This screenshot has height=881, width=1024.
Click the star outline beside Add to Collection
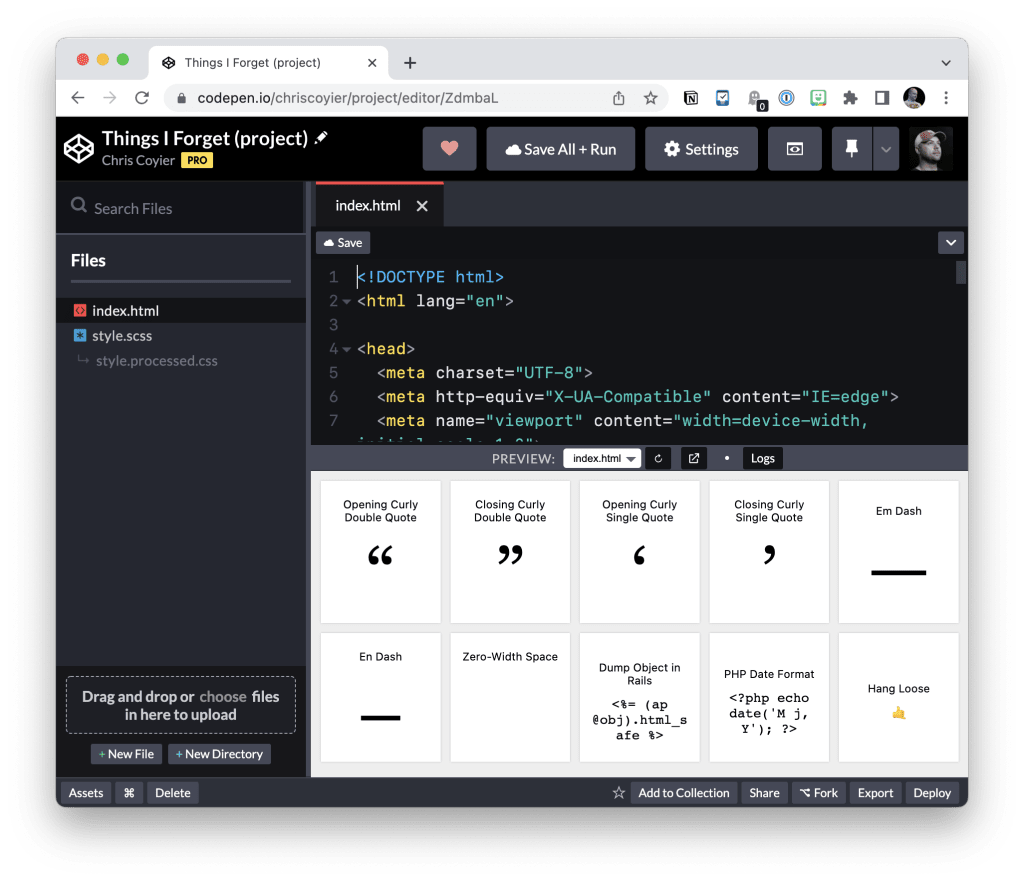(x=619, y=792)
